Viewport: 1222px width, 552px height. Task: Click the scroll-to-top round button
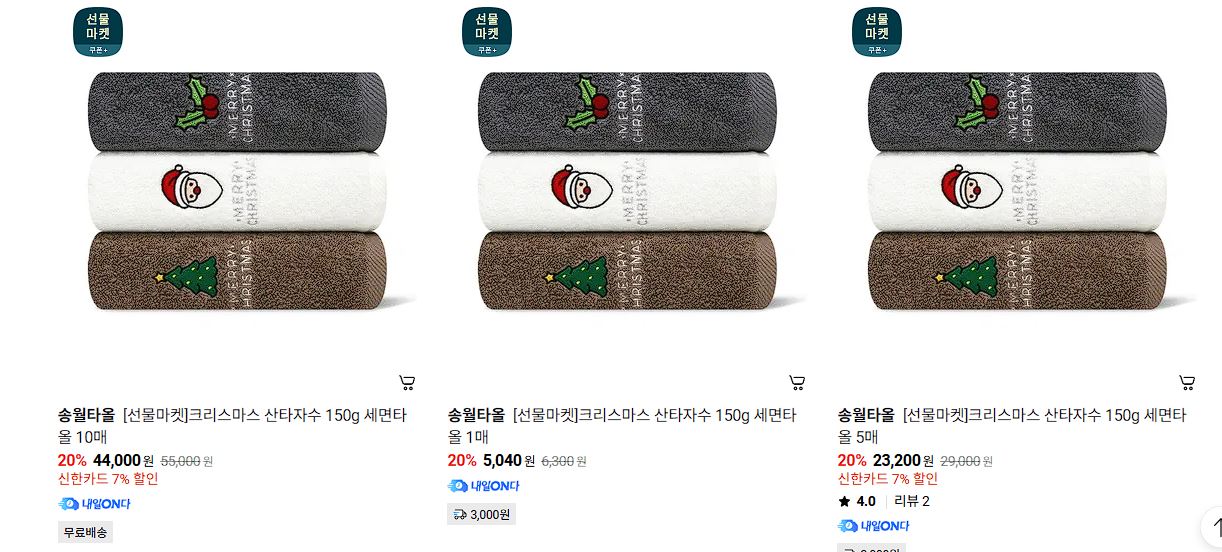click(1212, 527)
